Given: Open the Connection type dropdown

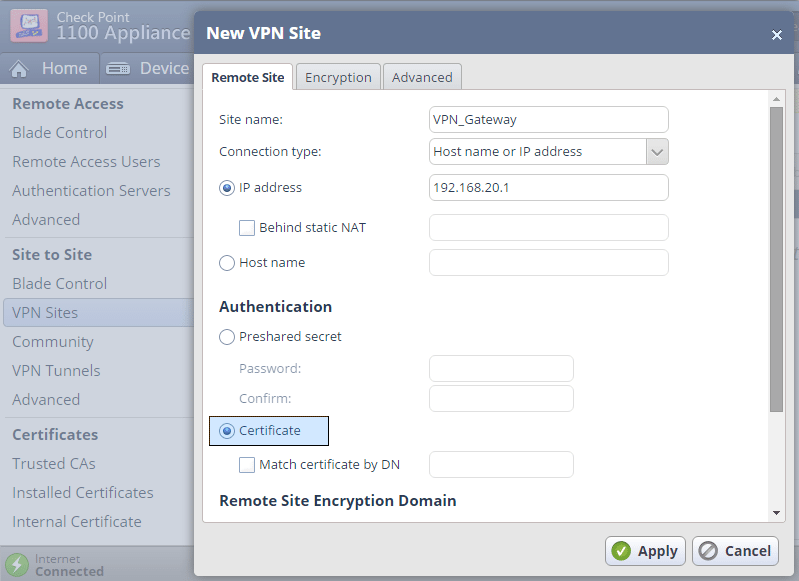Looking at the screenshot, I should [x=656, y=152].
